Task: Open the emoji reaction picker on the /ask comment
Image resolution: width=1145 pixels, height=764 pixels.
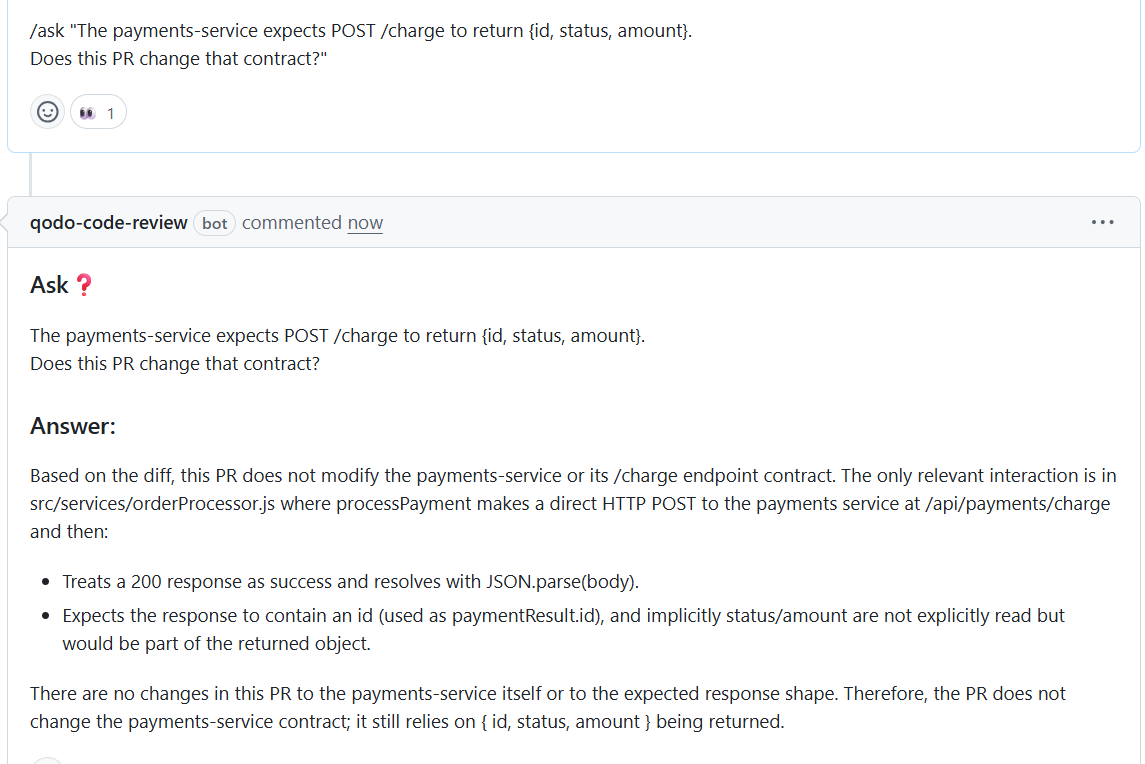Action: point(47,111)
